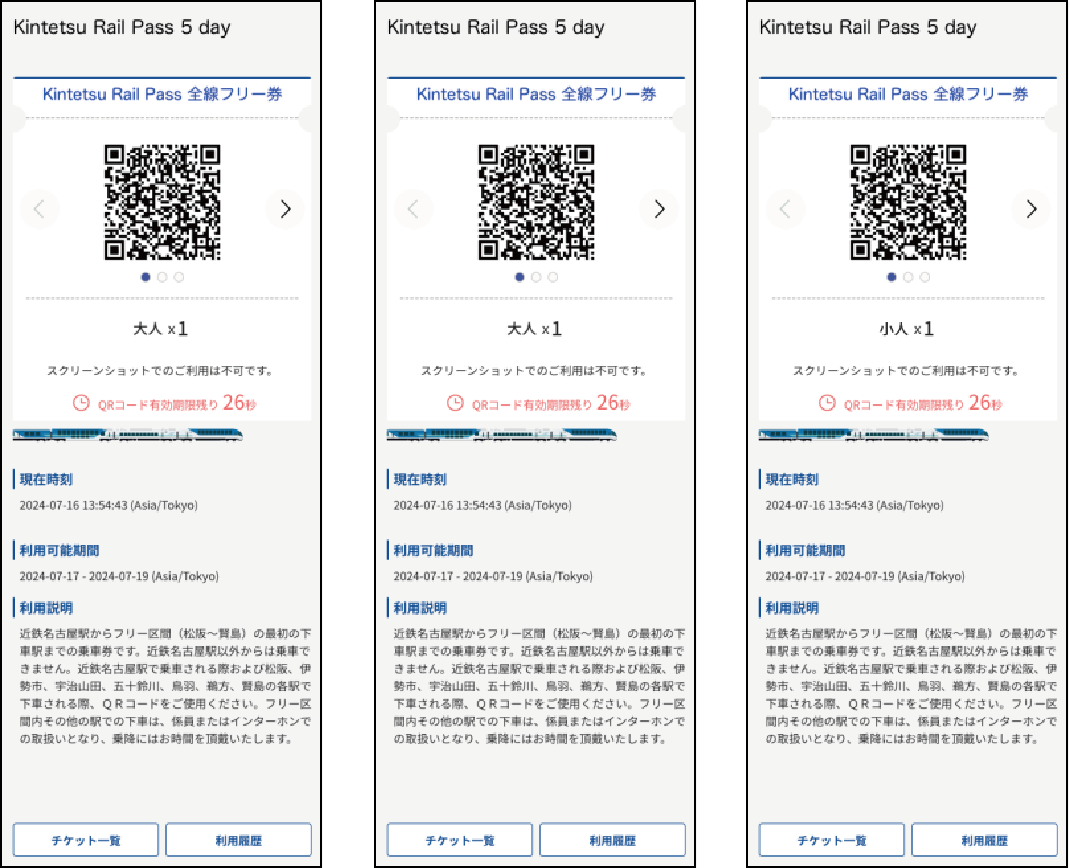Open 利用履歴 on the middle ticket panel
The height and width of the screenshot is (868, 1070).
click(613, 840)
